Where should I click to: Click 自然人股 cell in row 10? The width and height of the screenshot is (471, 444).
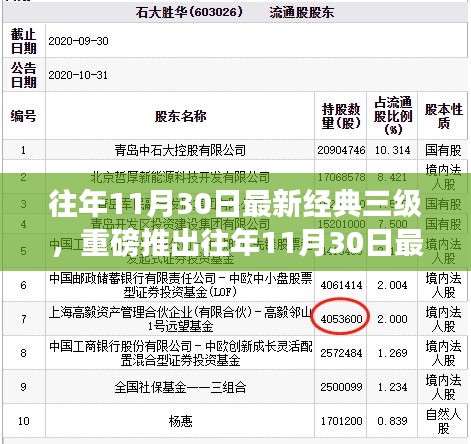pyautogui.click(x=443, y=421)
